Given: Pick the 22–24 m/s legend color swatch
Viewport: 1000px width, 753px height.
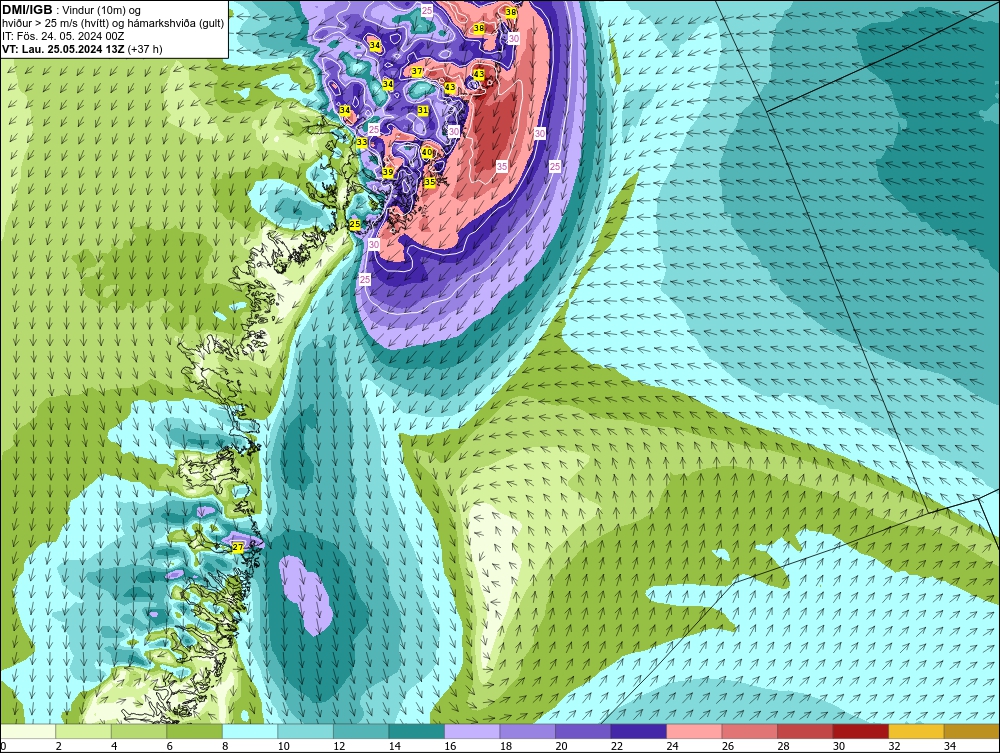Looking at the screenshot, I should click(638, 731).
